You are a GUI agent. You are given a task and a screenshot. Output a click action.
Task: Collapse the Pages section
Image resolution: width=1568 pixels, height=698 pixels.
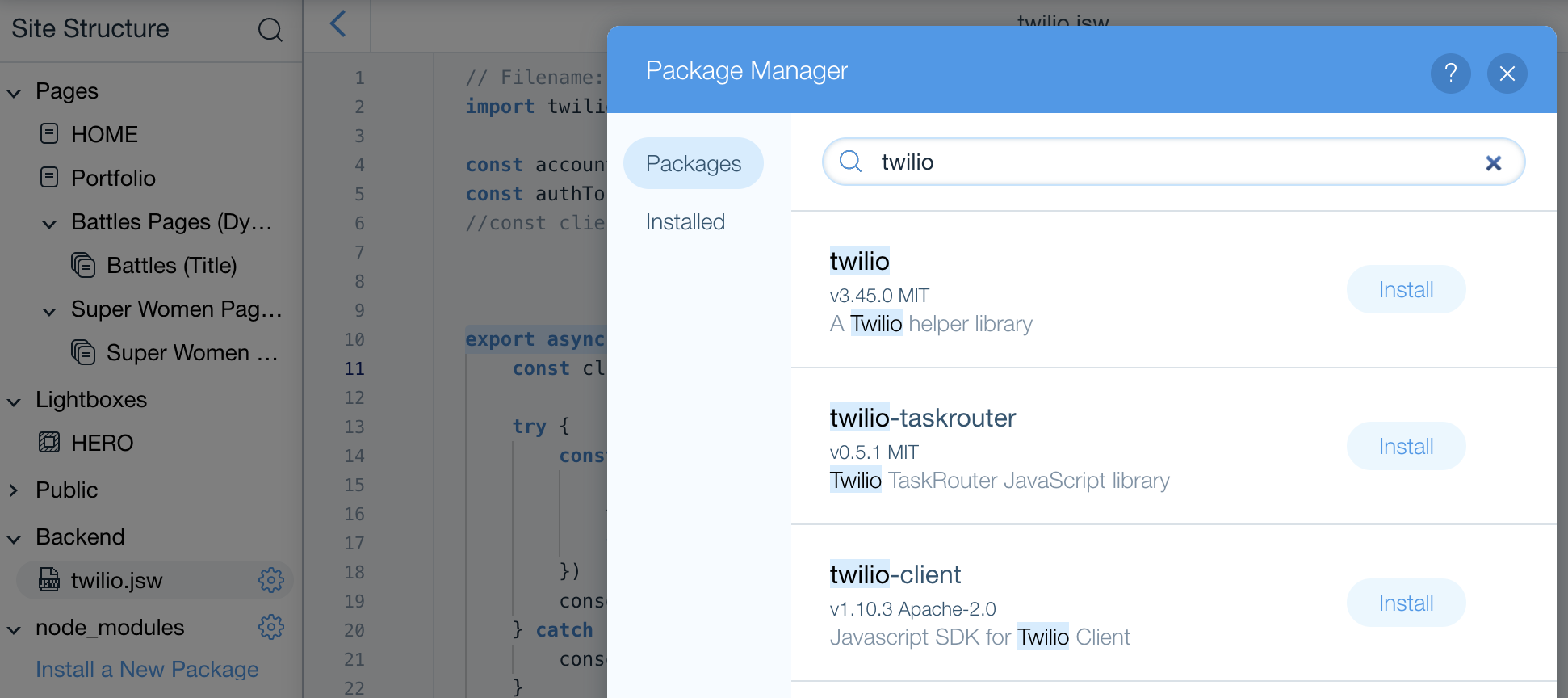coord(15,93)
